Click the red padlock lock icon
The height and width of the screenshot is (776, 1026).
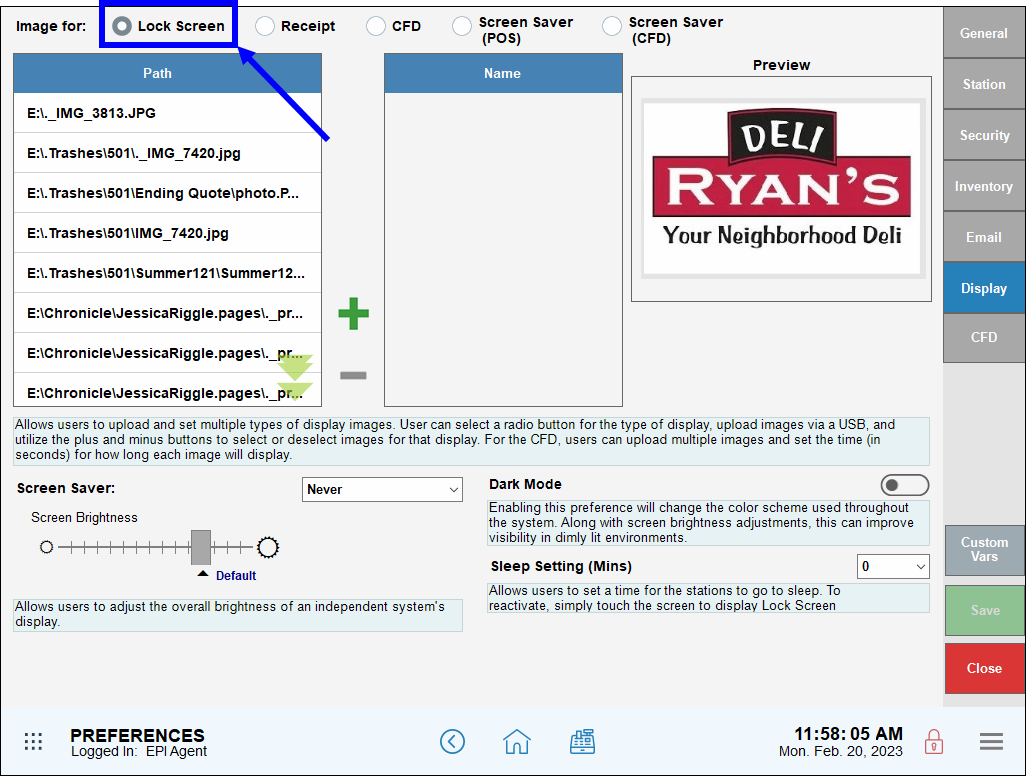pos(934,741)
